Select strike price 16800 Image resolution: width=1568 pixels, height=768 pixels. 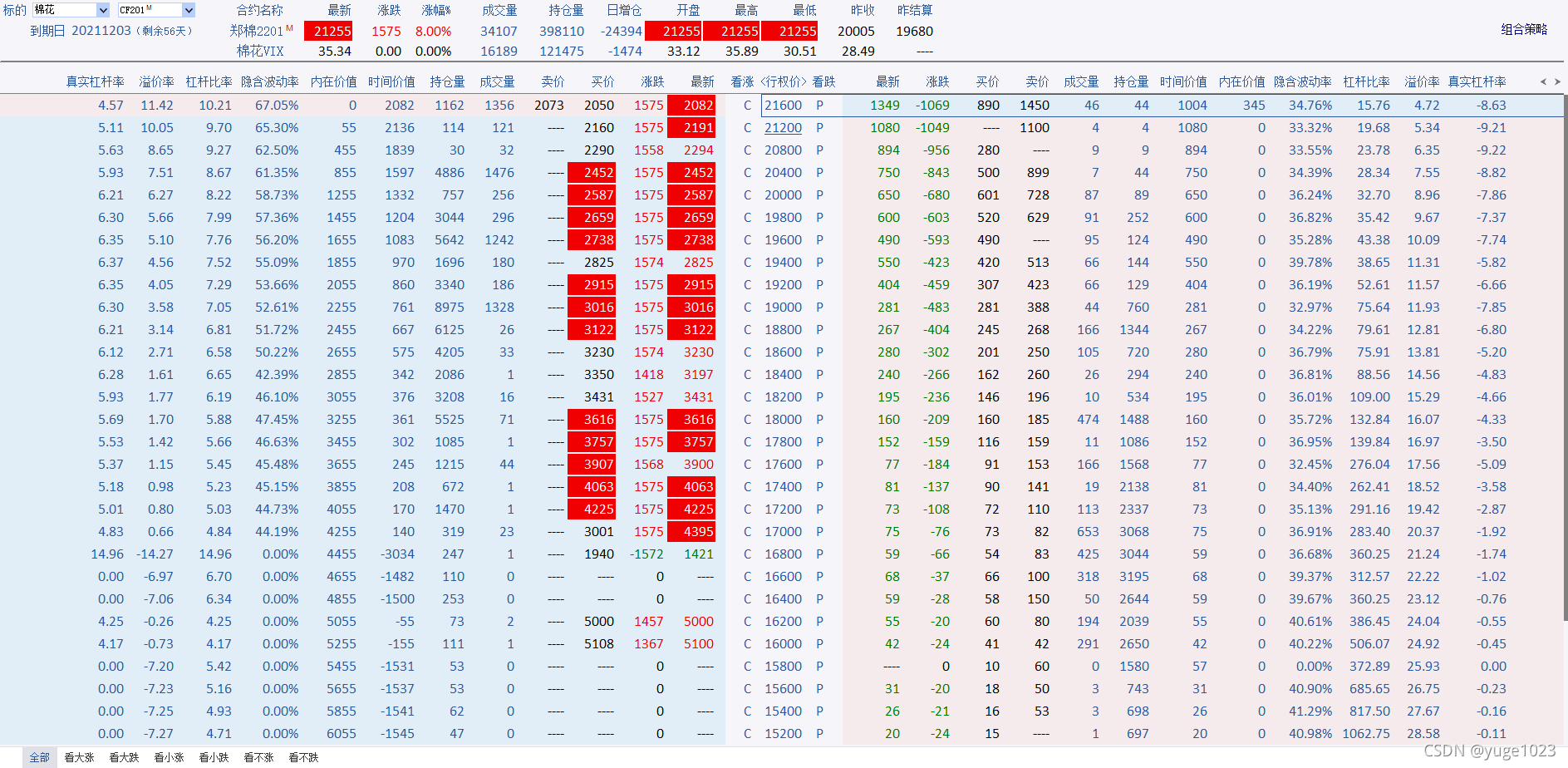tap(784, 554)
